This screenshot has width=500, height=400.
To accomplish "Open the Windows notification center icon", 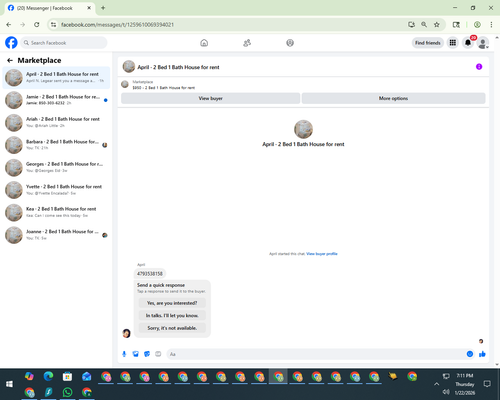I will pyautogui.click(x=487, y=384).
